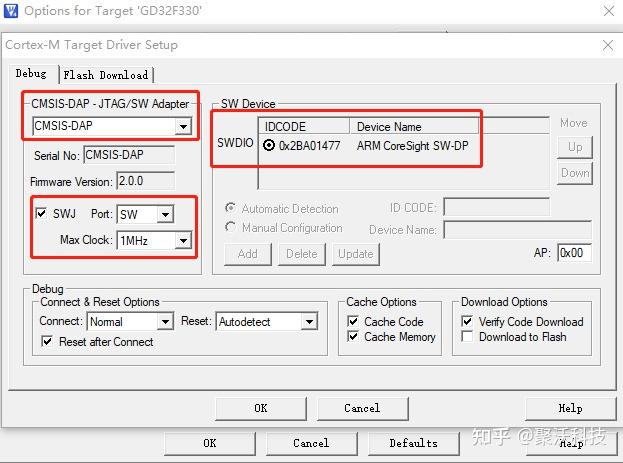The width and height of the screenshot is (623, 463).
Task: Click OK in the Options for Target window
Action: 210,443
